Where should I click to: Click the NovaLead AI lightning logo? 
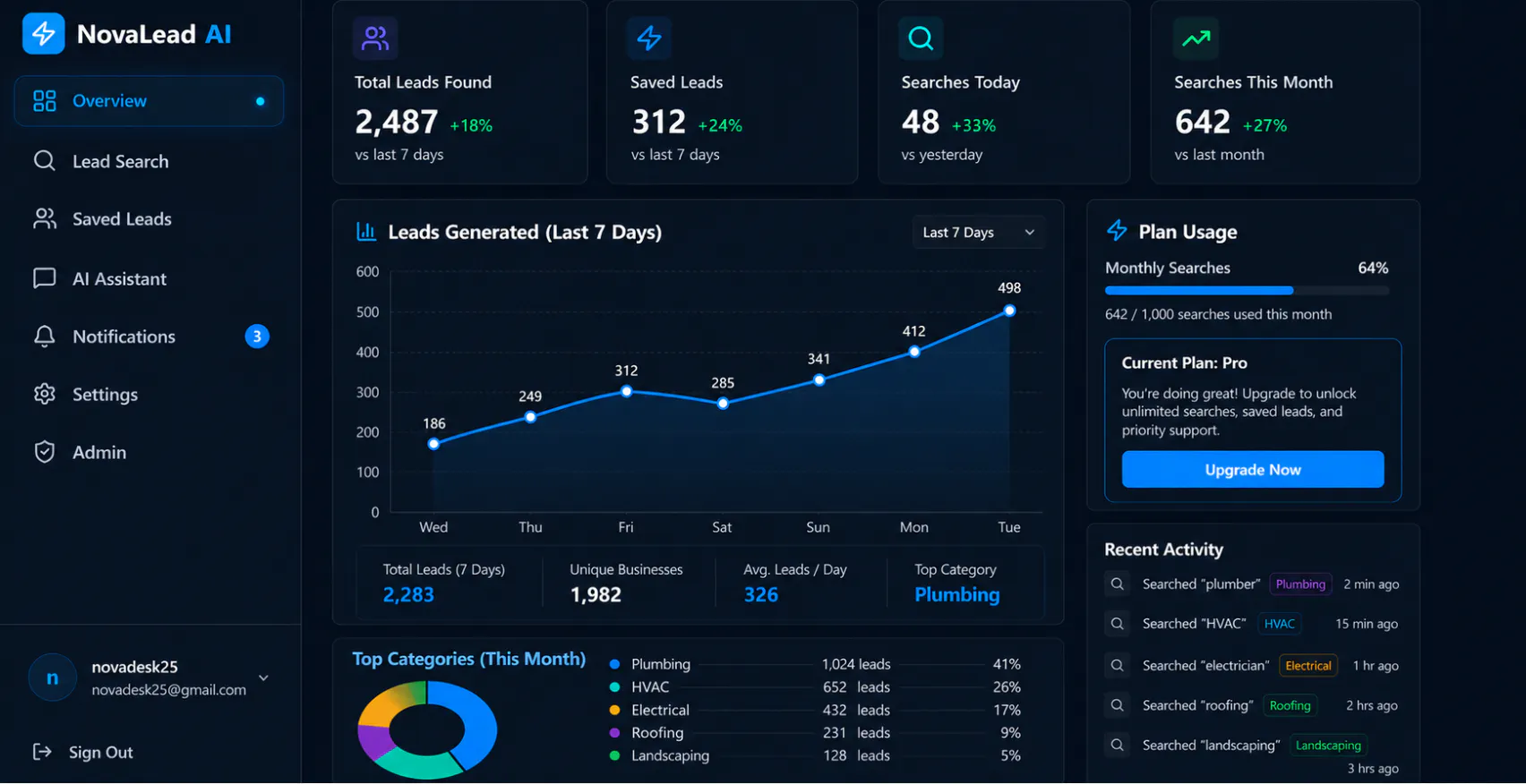[43, 34]
